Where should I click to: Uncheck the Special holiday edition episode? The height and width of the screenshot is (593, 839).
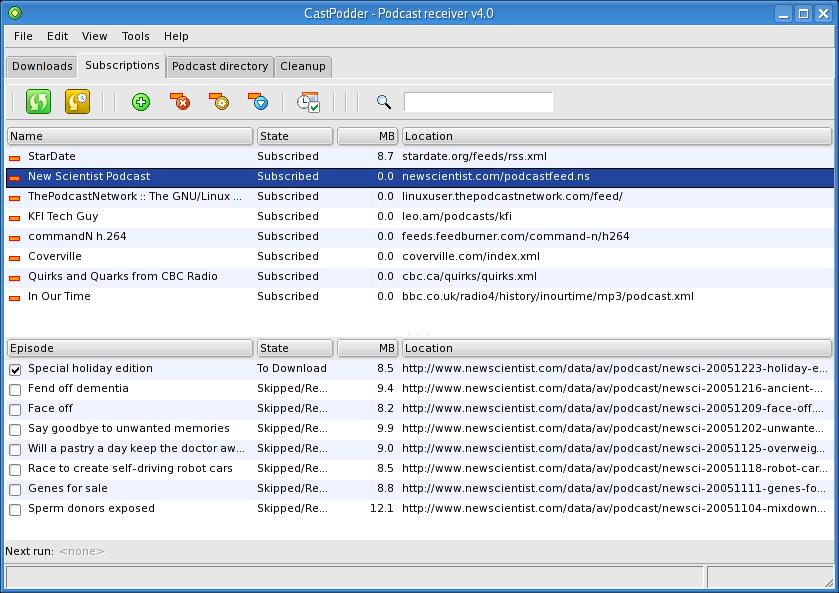pyautogui.click(x=15, y=369)
